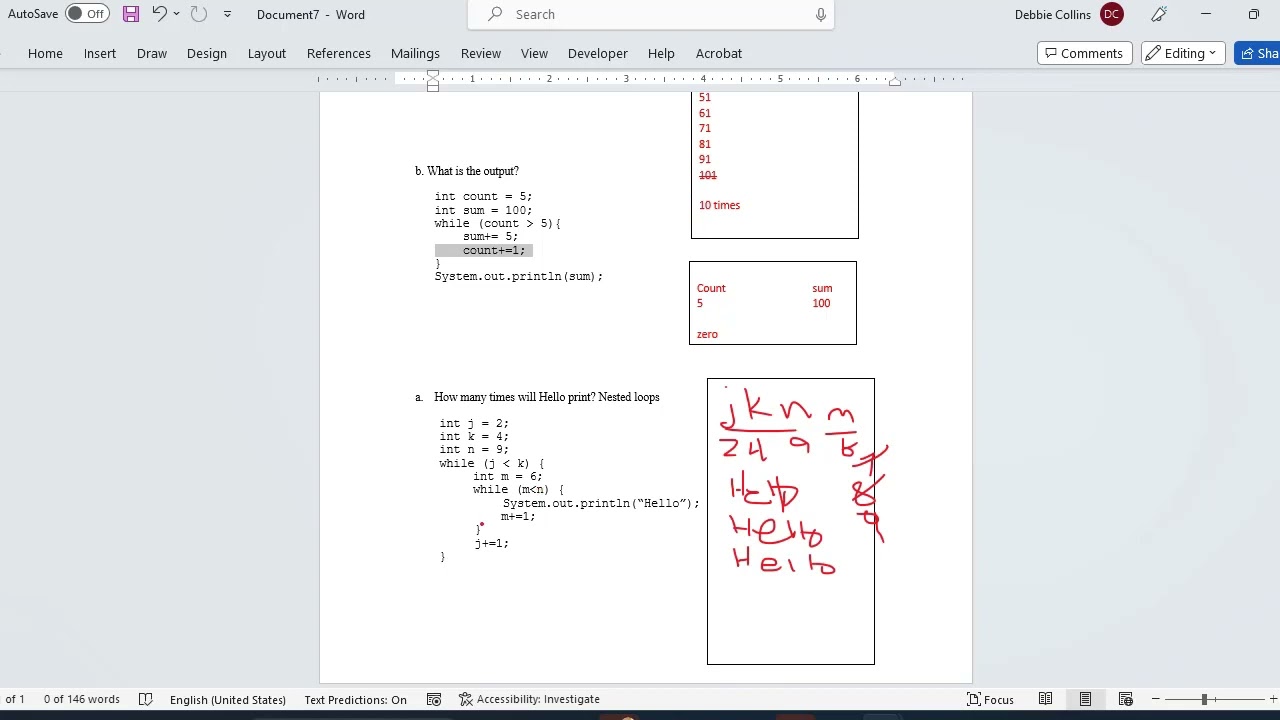Click the macro recording icon in status bar
The width and height of the screenshot is (1280, 720).
(434, 699)
